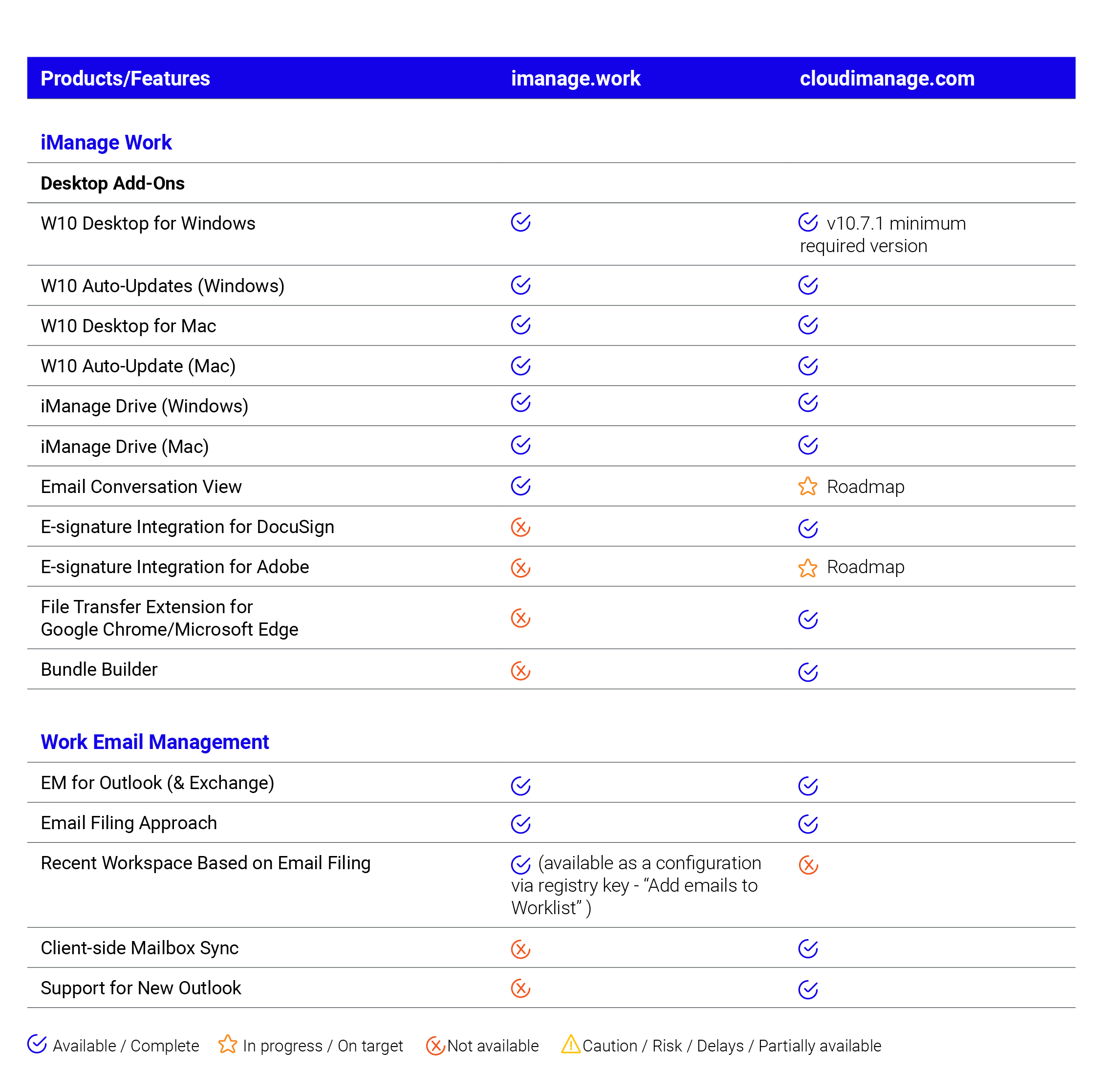Click the cloudimanage.com column header
Viewport: 1101px width, 1092px height.
tap(887, 79)
